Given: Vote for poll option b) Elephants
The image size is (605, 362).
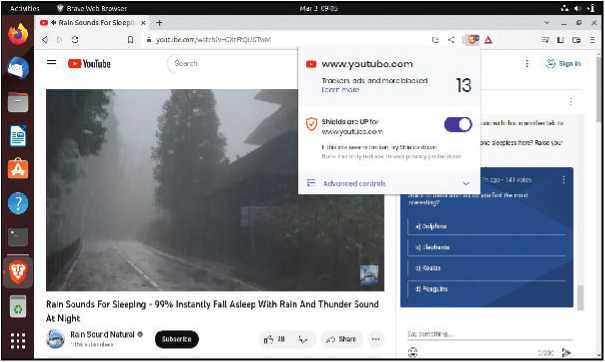Looking at the screenshot, I should (x=487, y=247).
